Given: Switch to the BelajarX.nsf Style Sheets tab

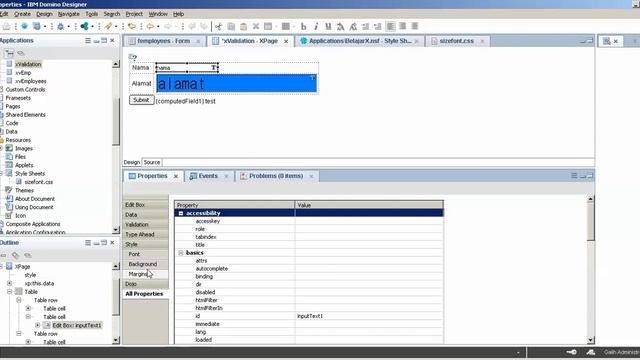Looking at the screenshot, I should click(359, 41).
